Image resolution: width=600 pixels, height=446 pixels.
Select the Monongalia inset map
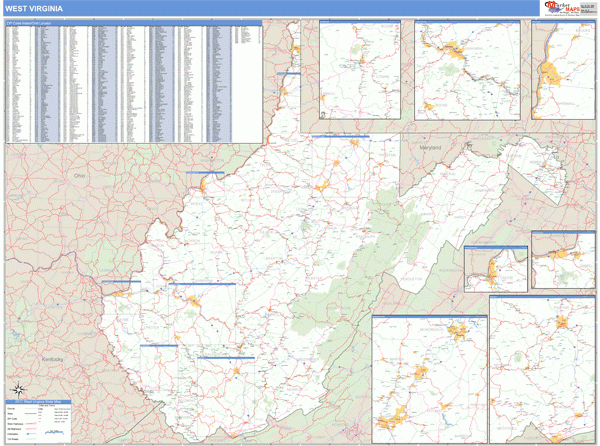(429, 379)
